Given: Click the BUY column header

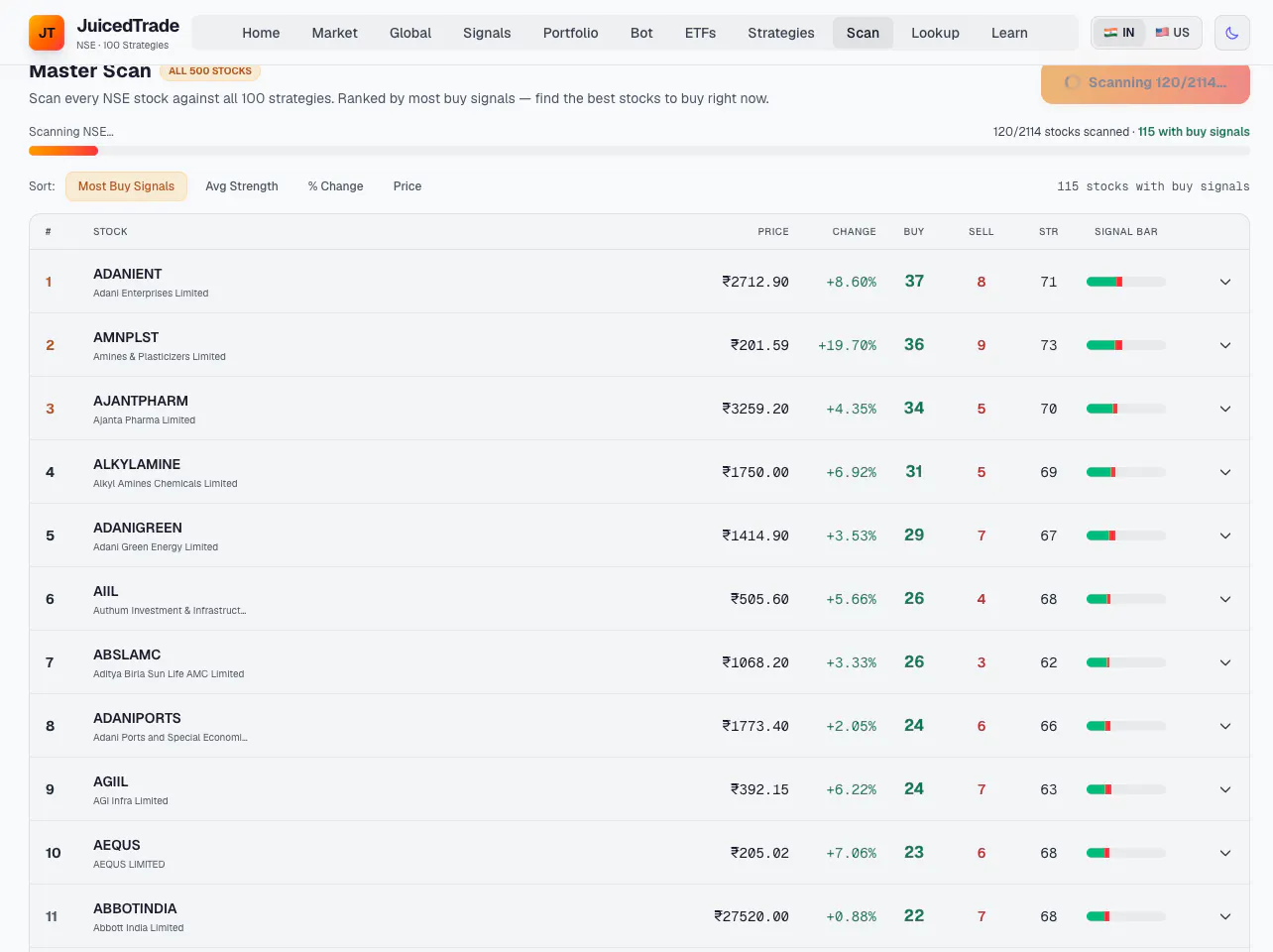Looking at the screenshot, I should click(914, 232).
